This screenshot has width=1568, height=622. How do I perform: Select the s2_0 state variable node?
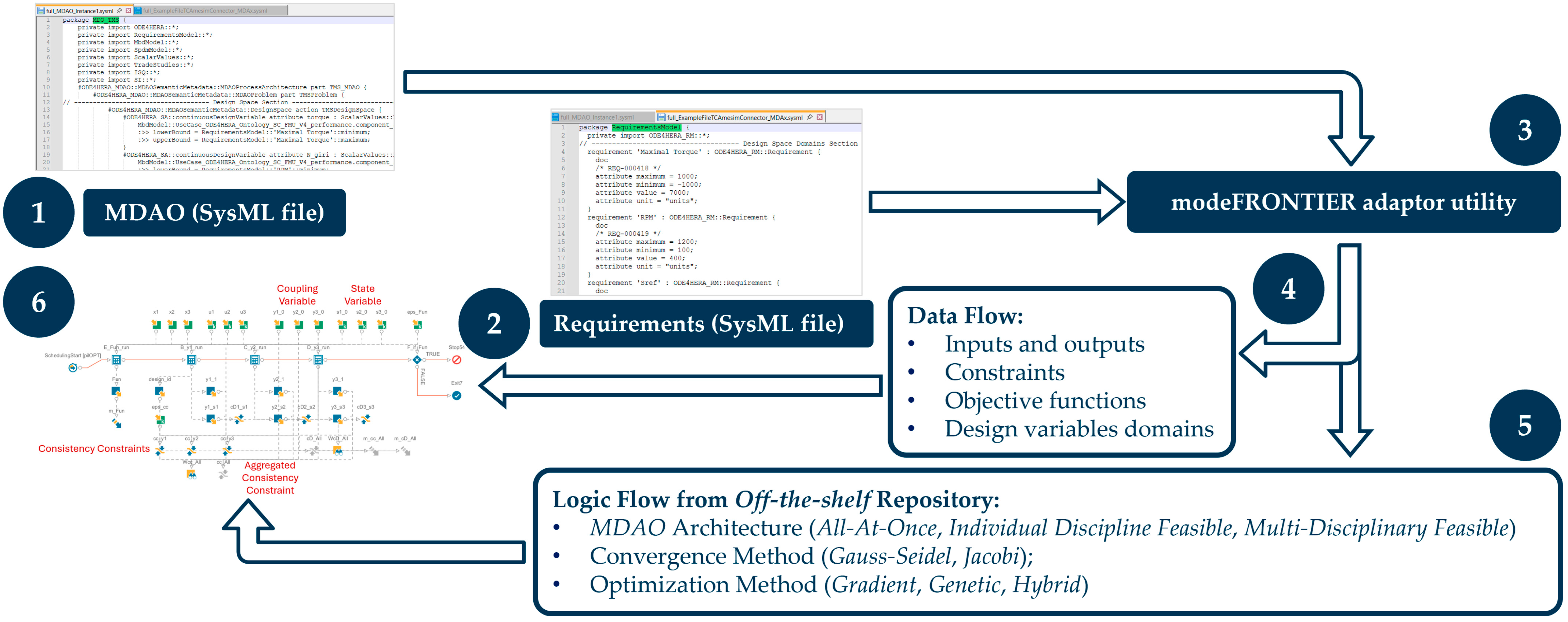click(x=362, y=324)
